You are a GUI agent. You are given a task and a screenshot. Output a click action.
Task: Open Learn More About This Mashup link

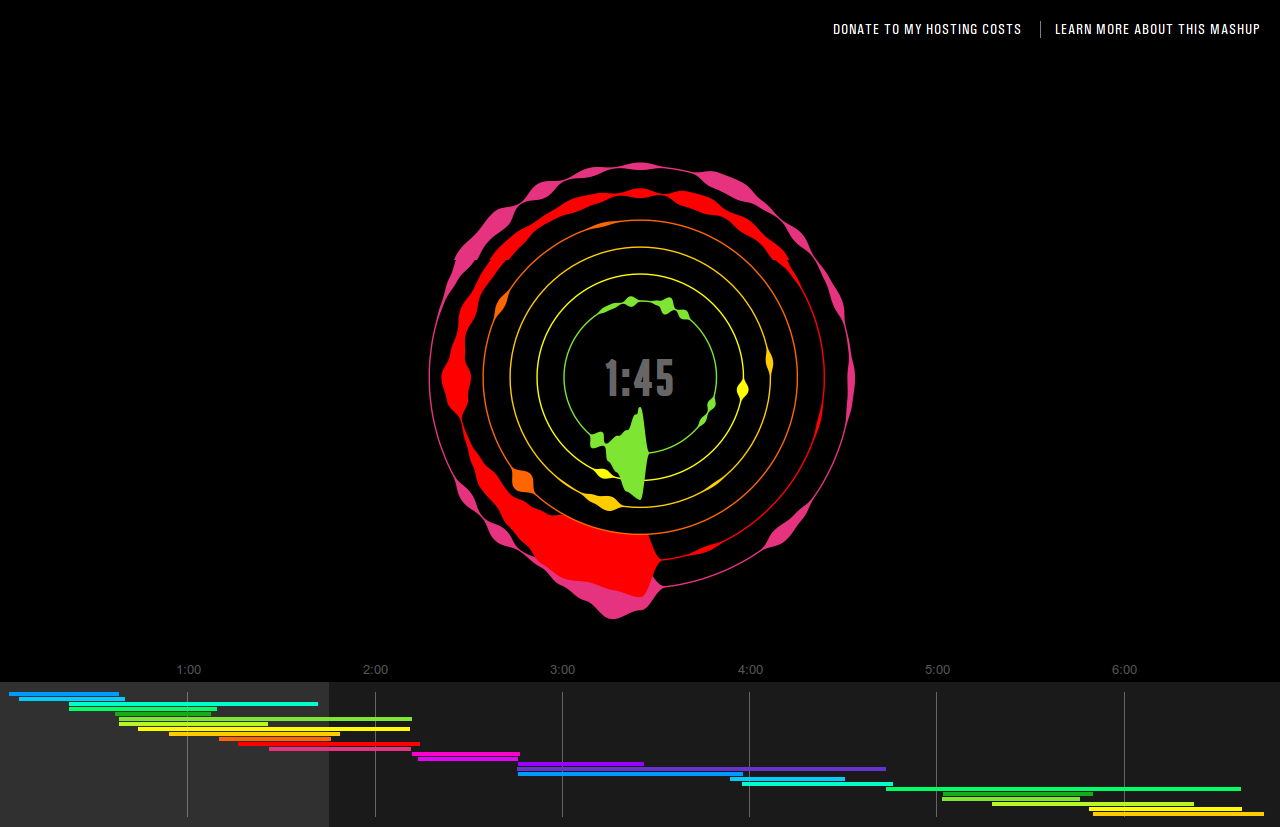(1157, 30)
